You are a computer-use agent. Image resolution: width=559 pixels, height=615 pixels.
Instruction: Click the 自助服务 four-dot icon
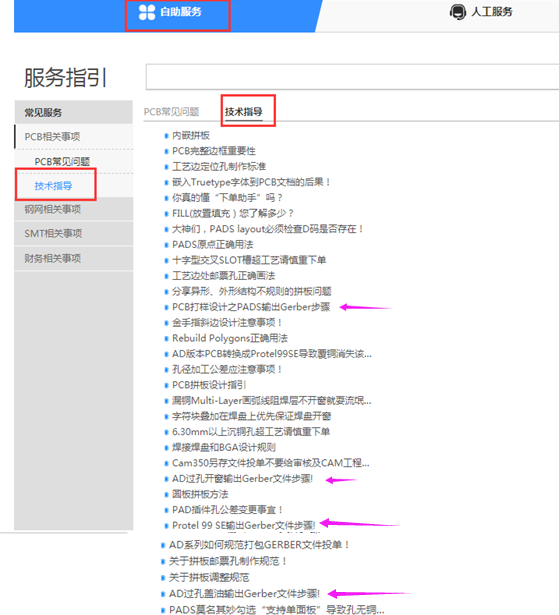pos(147,12)
